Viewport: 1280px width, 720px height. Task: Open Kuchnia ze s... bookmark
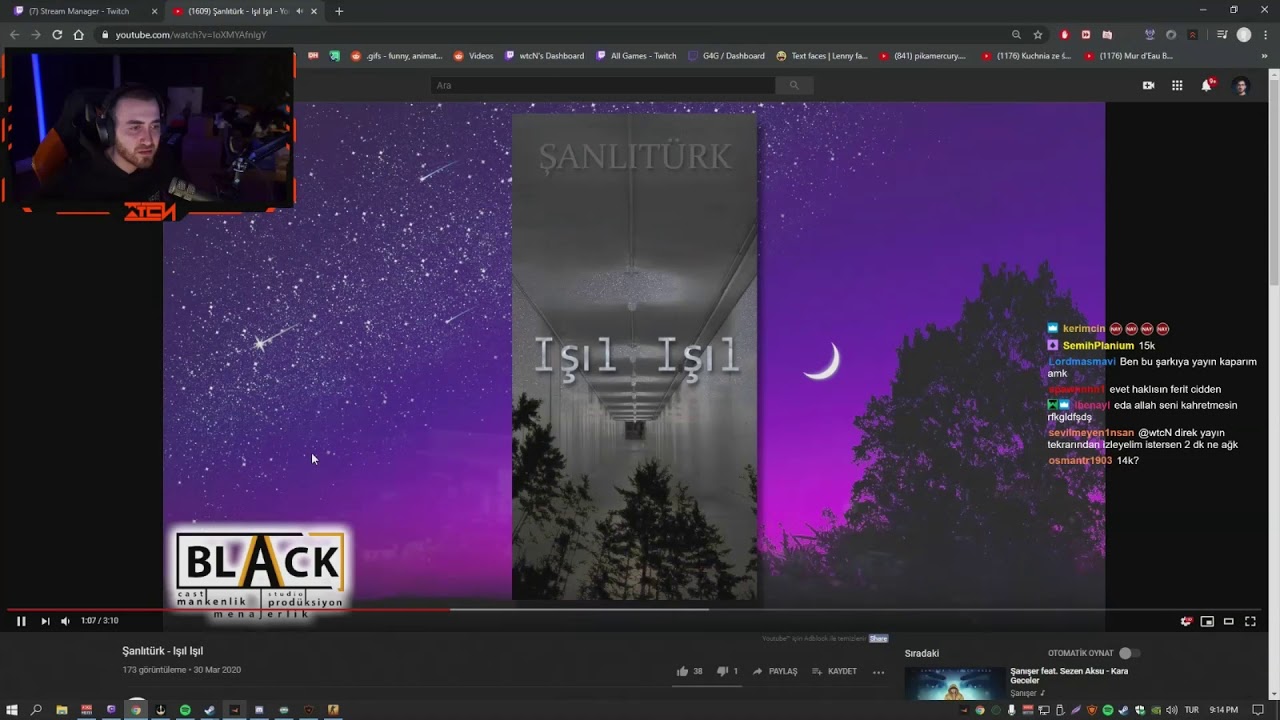tap(1026, 56)
